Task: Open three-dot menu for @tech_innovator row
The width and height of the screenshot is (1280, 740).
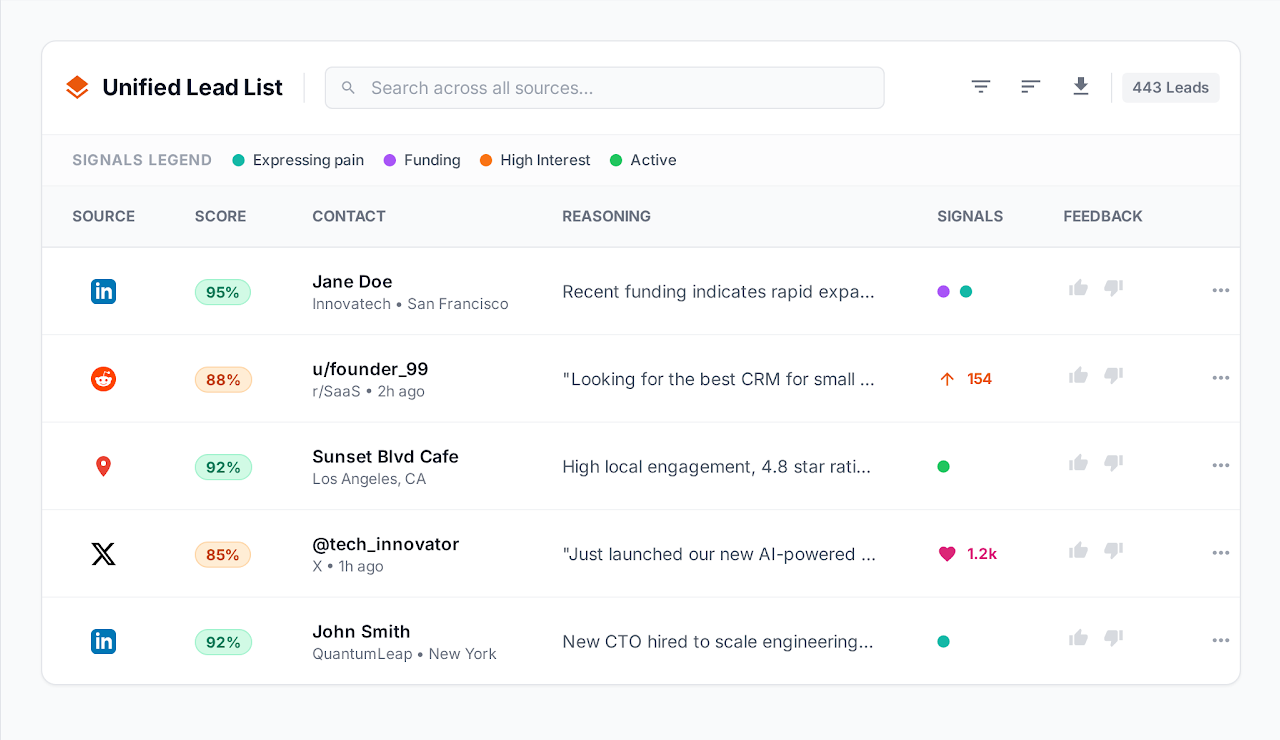Action: tap(1220, 553)
